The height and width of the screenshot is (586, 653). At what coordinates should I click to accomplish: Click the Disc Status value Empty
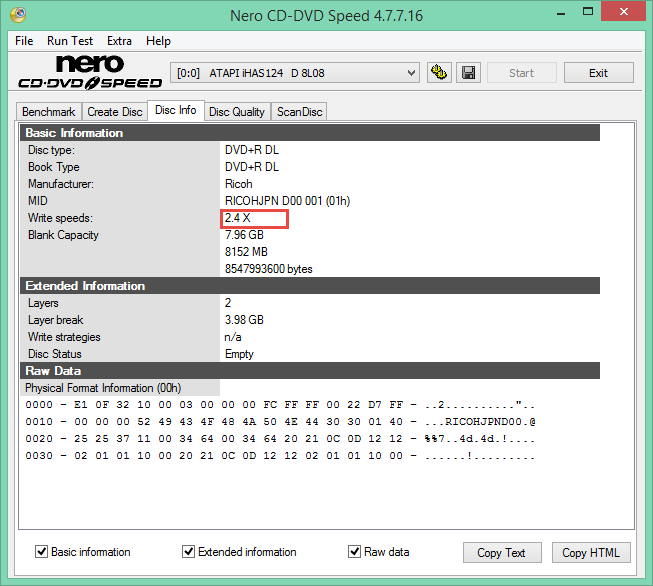(239, 354)
